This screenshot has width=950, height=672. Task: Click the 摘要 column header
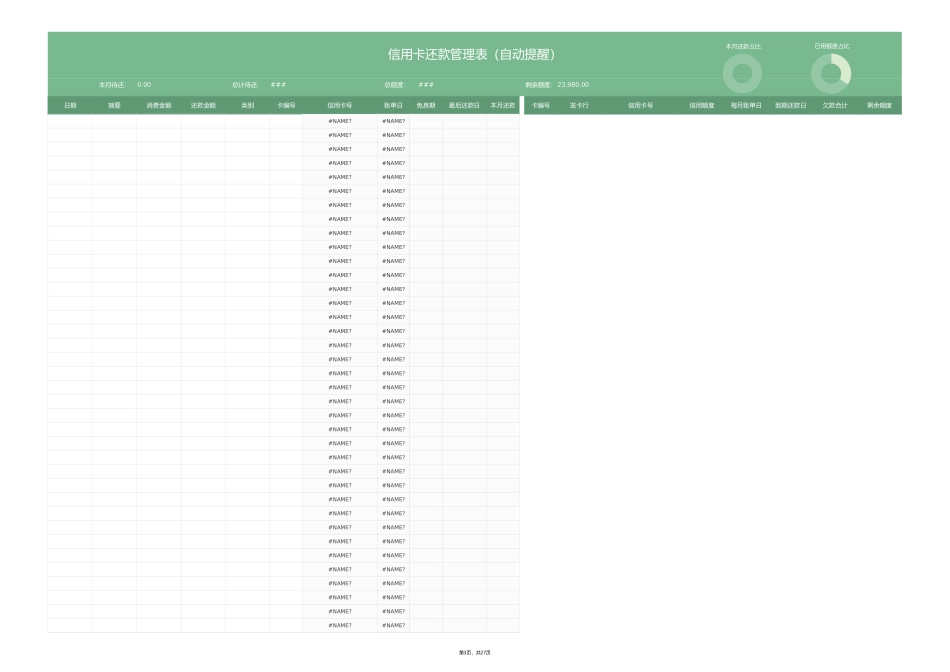pos(115,105)
